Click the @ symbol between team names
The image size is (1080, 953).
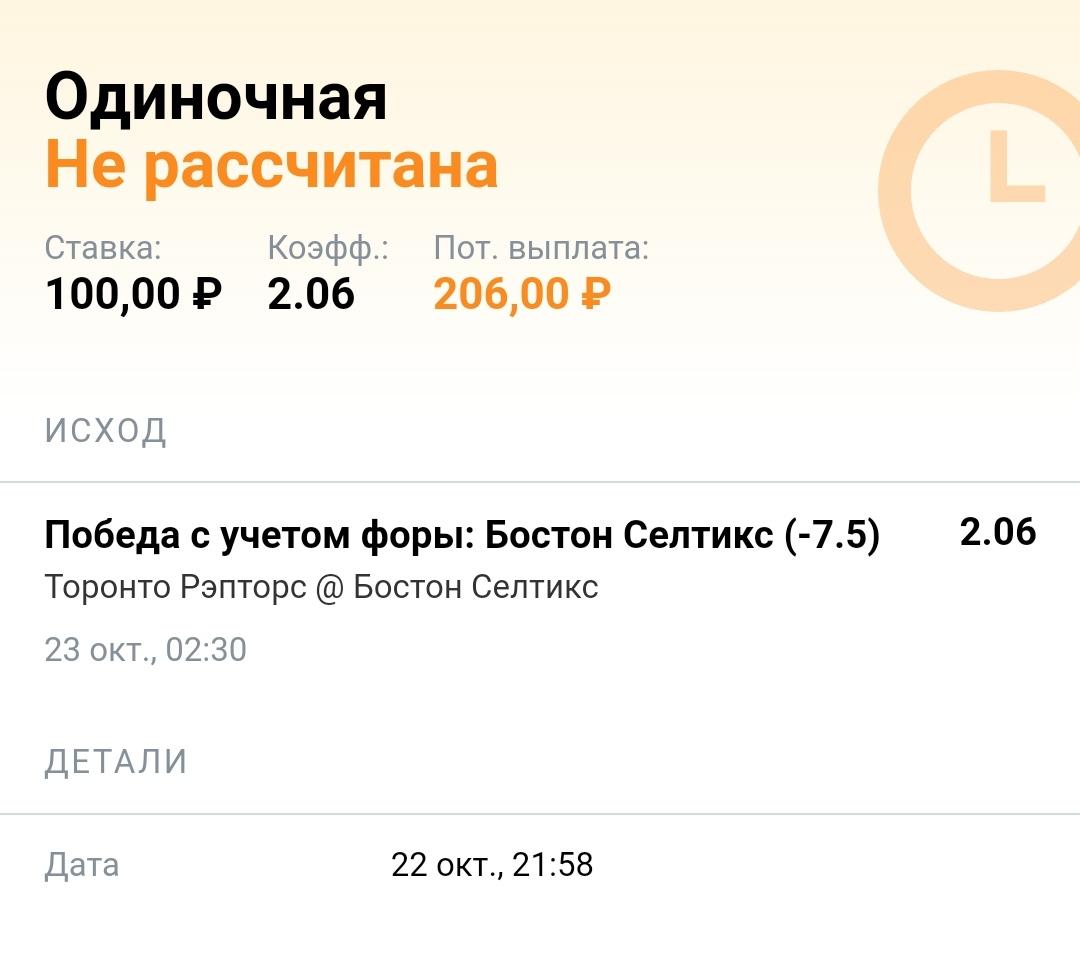pyautogui.click(x=329, y=588)
